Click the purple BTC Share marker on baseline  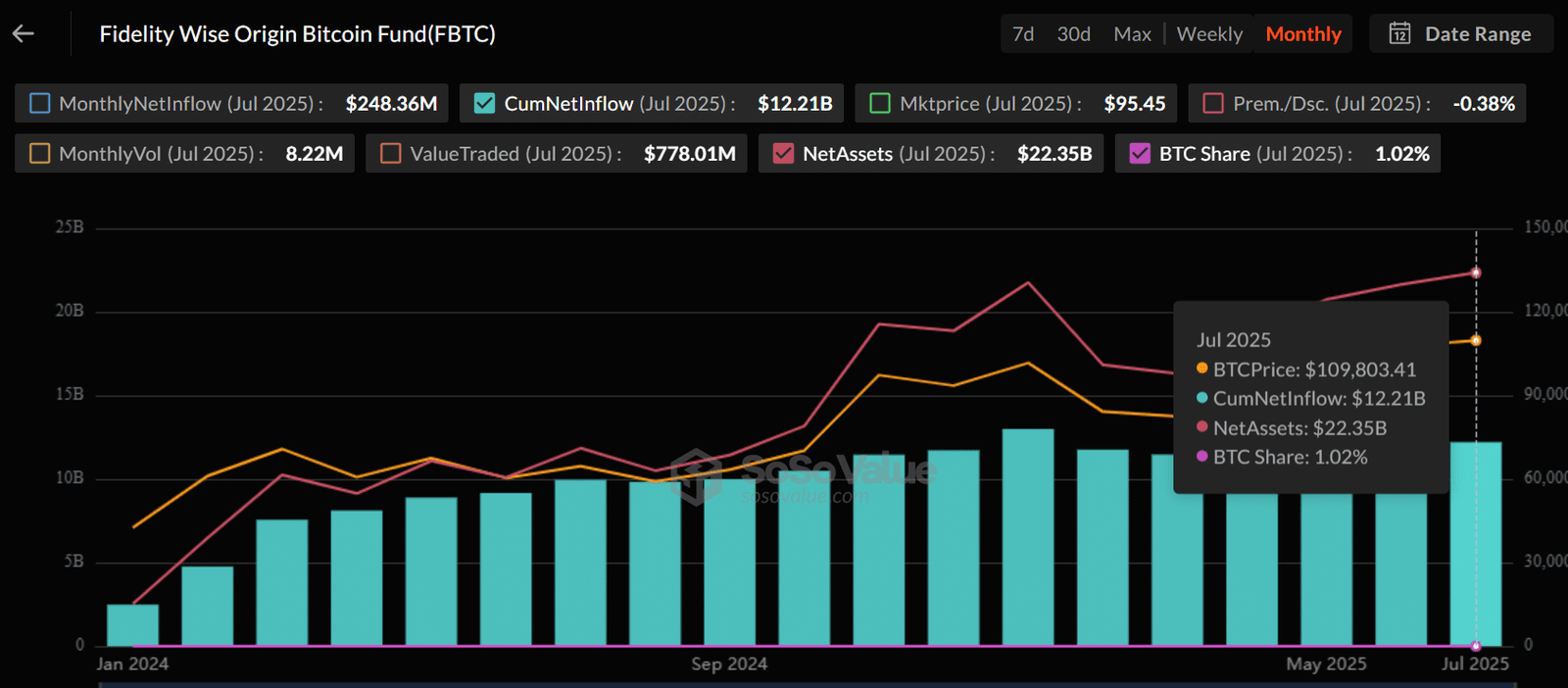(1476, 646)
